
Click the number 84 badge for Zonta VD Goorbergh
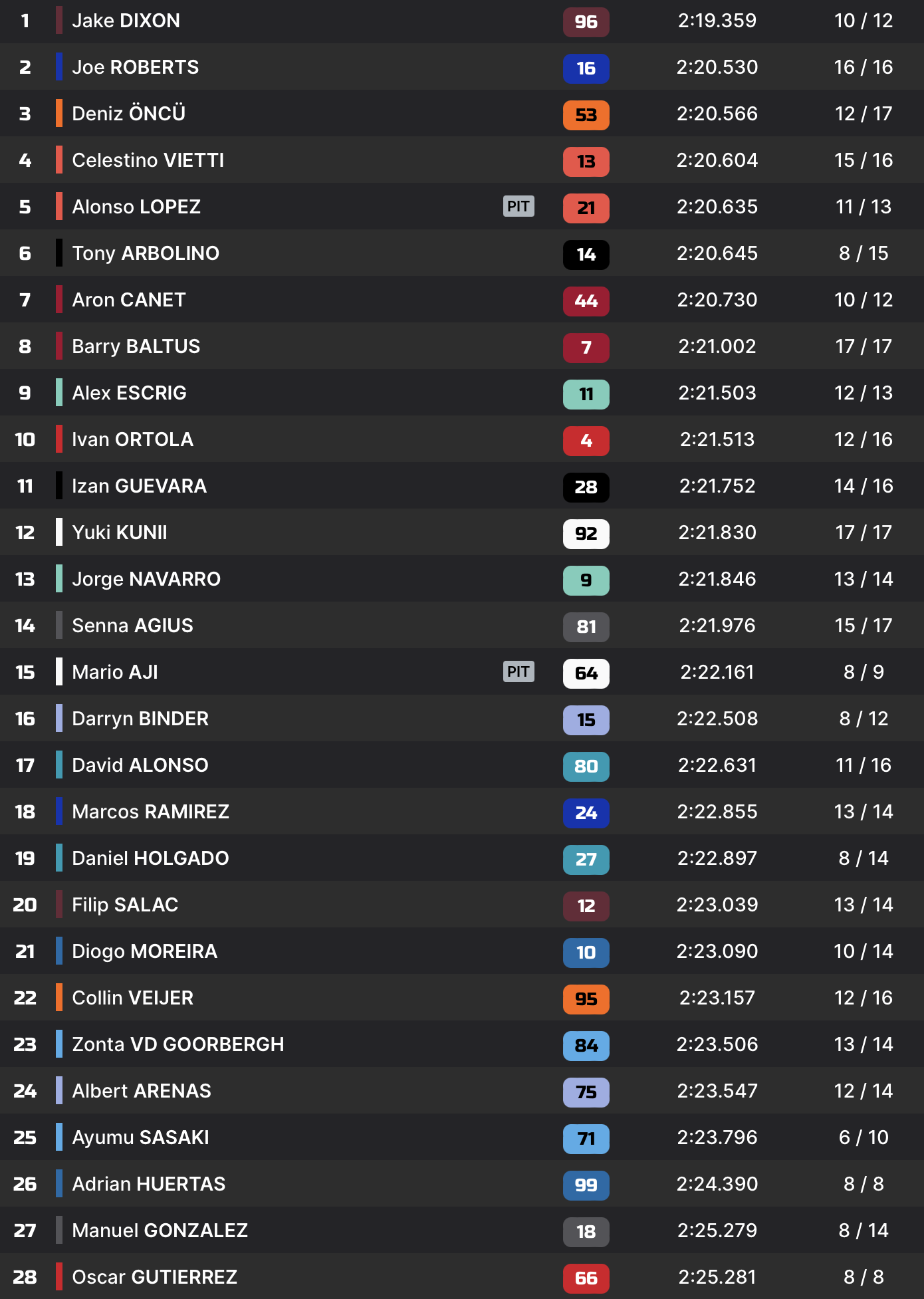click(x=586, y=1045)
